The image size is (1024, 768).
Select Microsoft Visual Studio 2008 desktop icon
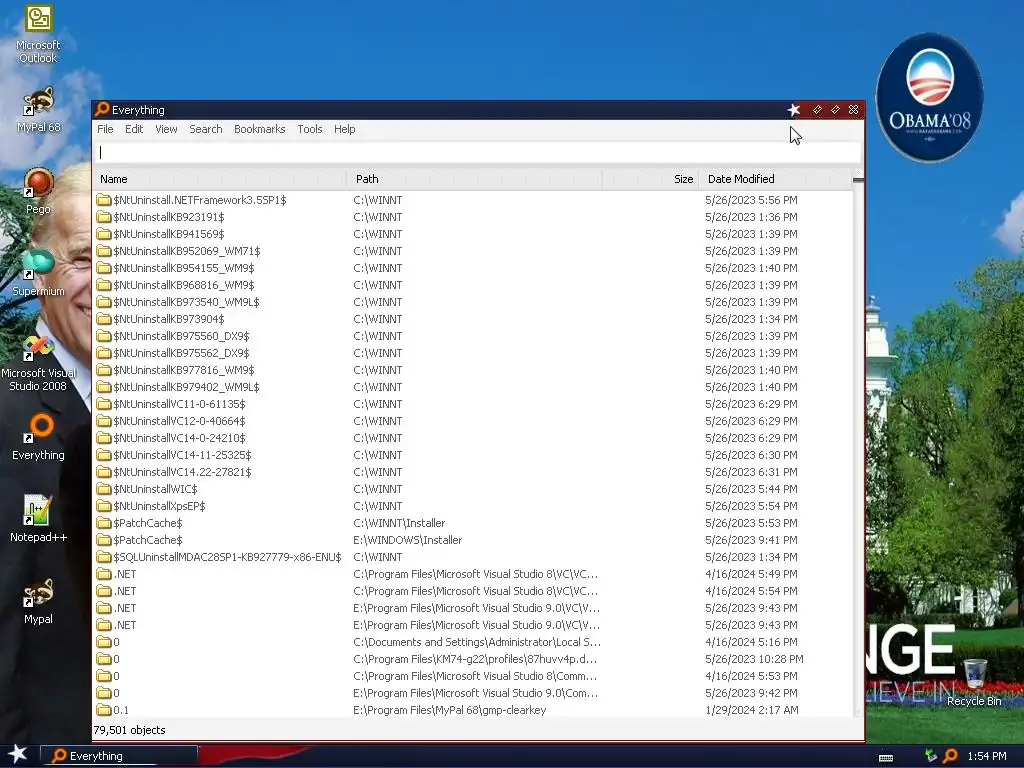pos(38,363)
